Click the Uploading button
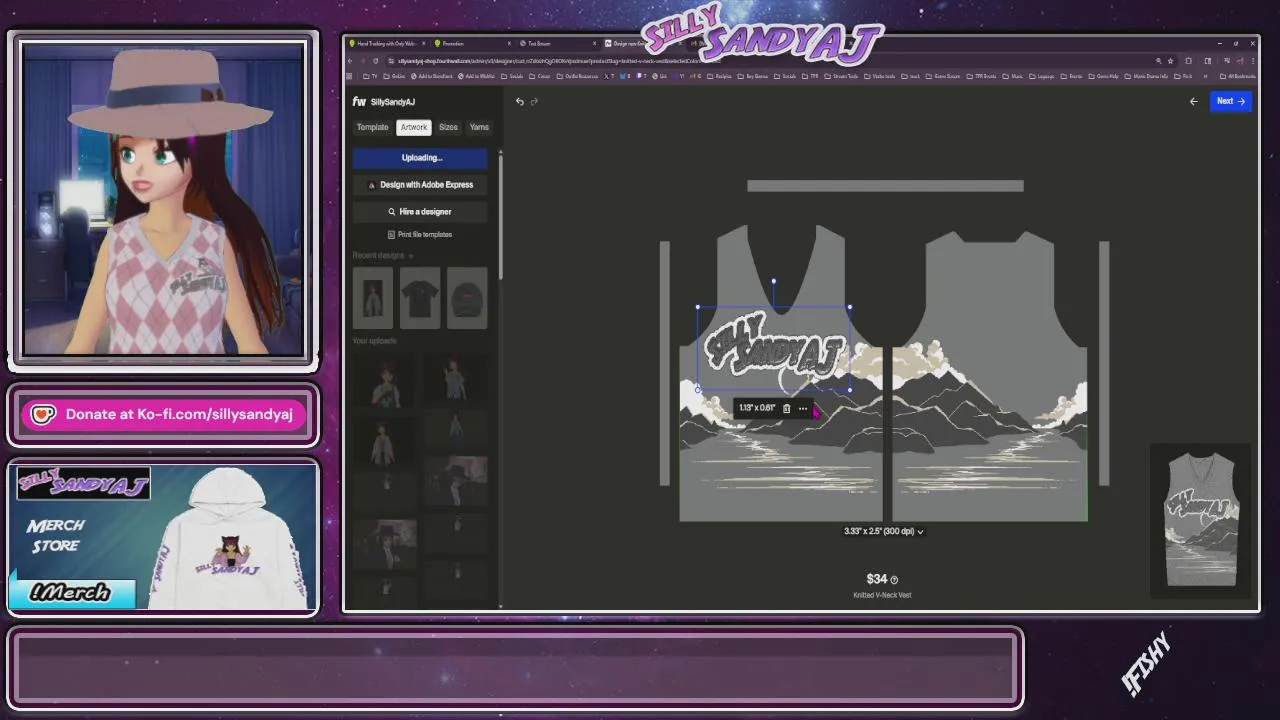1280x720 pixels. coord(420,157)
